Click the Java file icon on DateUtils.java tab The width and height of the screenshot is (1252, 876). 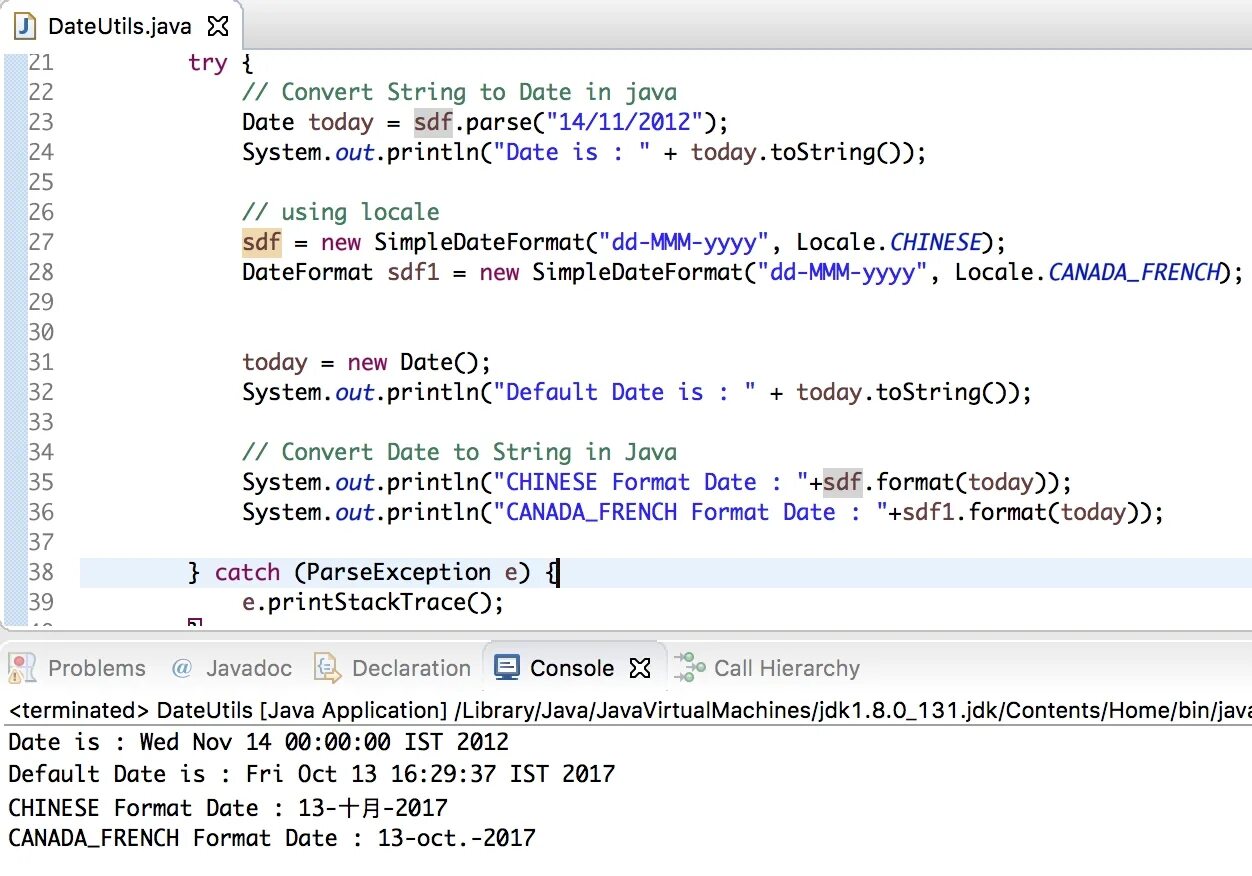pos(26,26)
